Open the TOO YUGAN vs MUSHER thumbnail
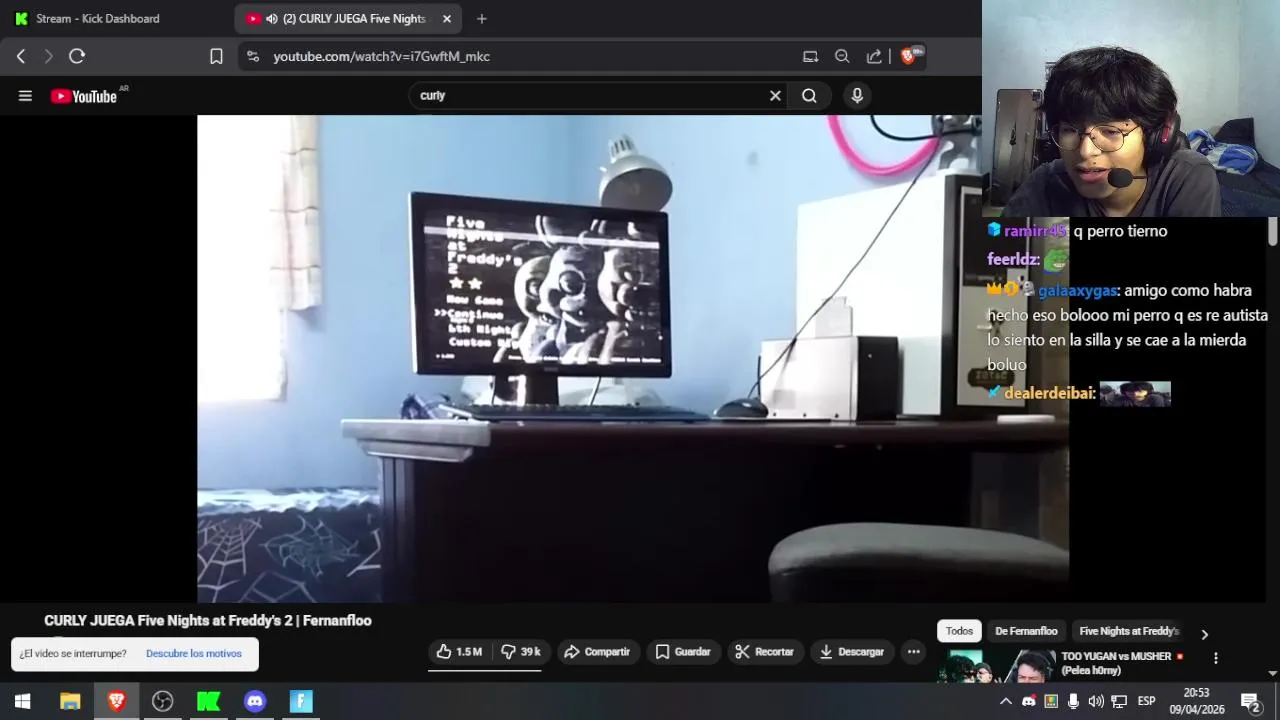 [995, 666]
